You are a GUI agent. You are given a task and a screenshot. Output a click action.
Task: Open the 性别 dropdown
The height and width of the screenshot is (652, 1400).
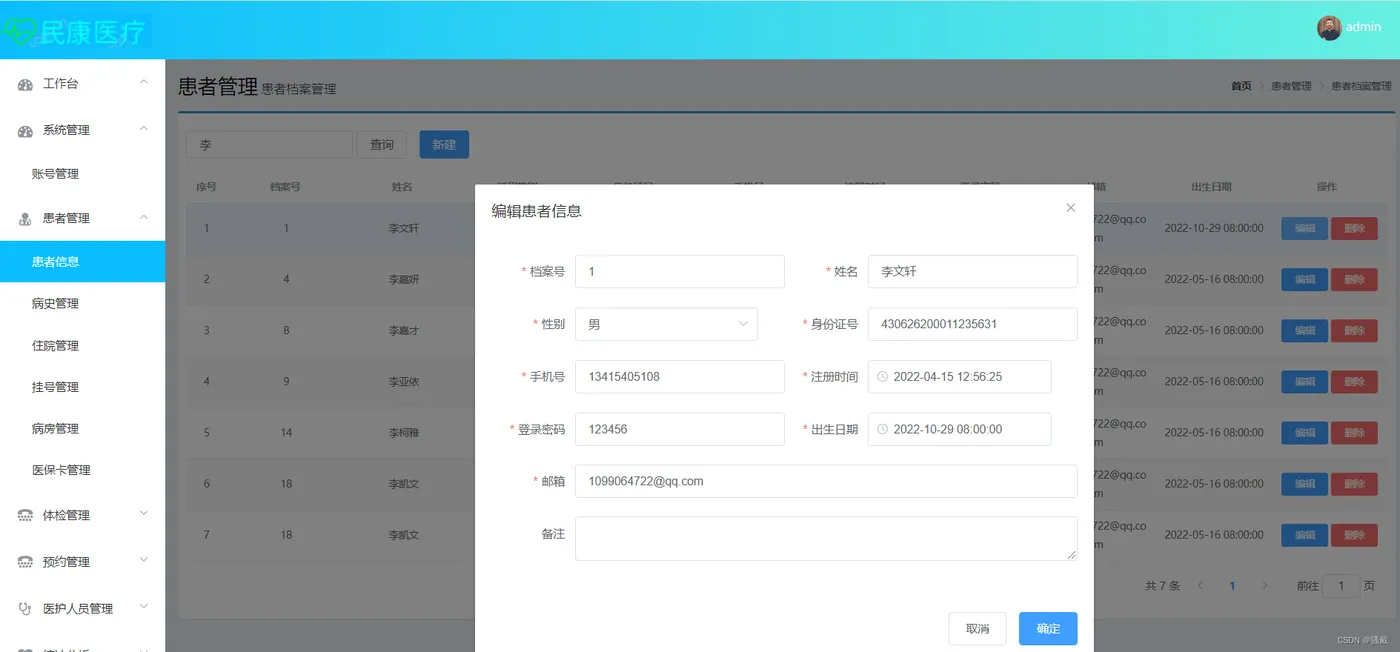[666, 324]
